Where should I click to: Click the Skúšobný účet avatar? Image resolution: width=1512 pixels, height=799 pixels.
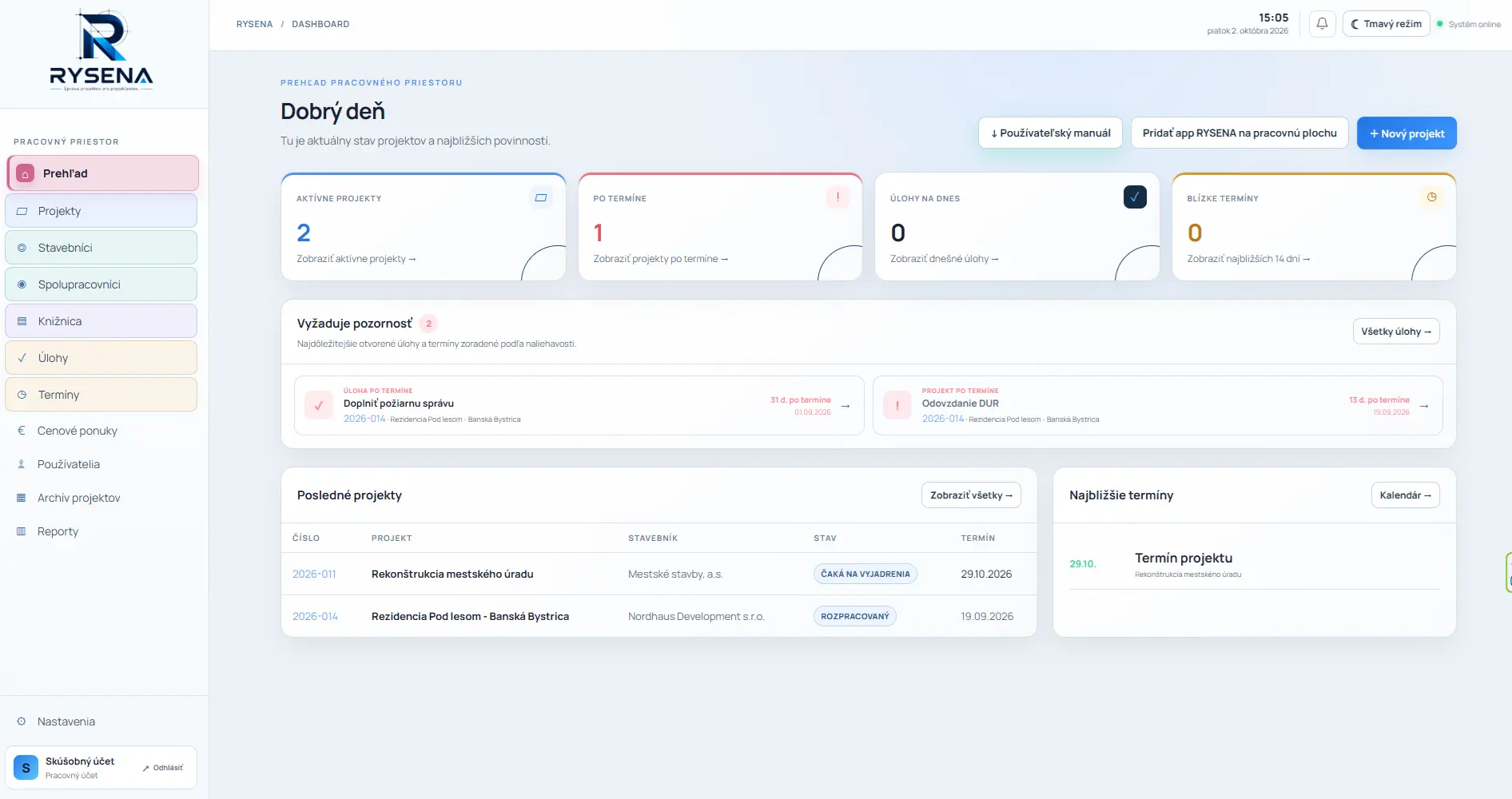click(x=26, y=768)
